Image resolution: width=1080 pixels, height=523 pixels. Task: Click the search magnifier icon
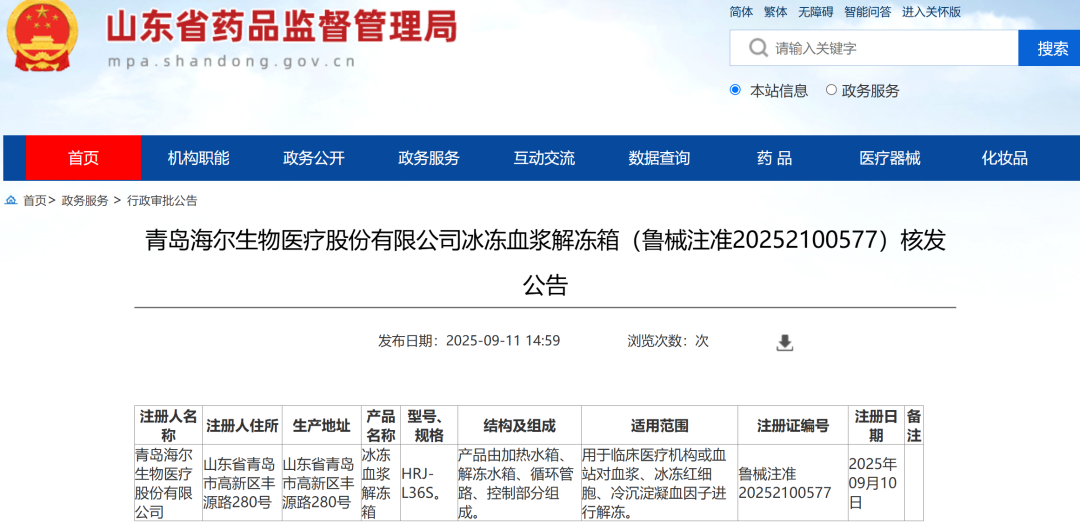tap(758, 48)
